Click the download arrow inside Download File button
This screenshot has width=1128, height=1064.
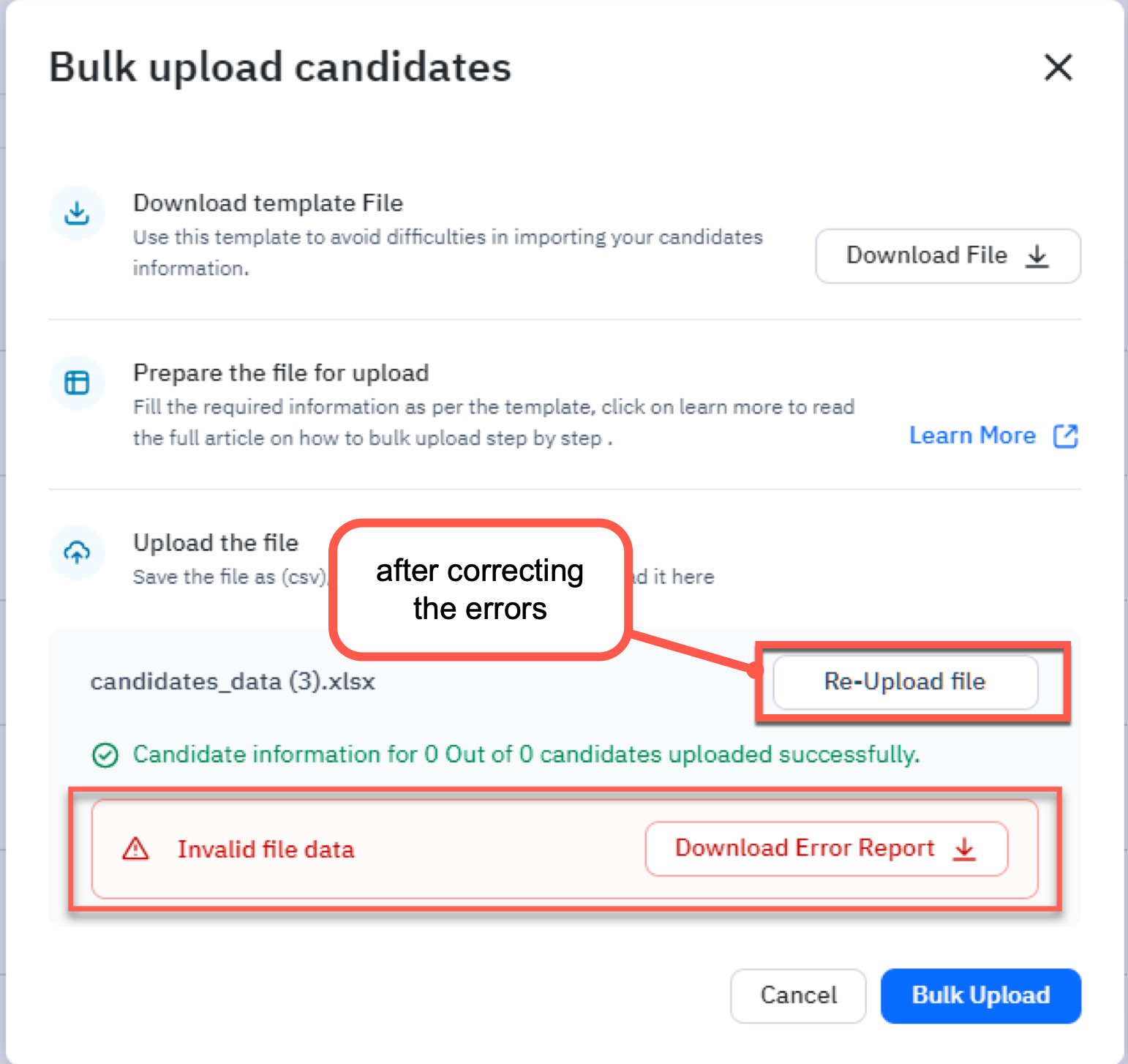pos(1038,256)
